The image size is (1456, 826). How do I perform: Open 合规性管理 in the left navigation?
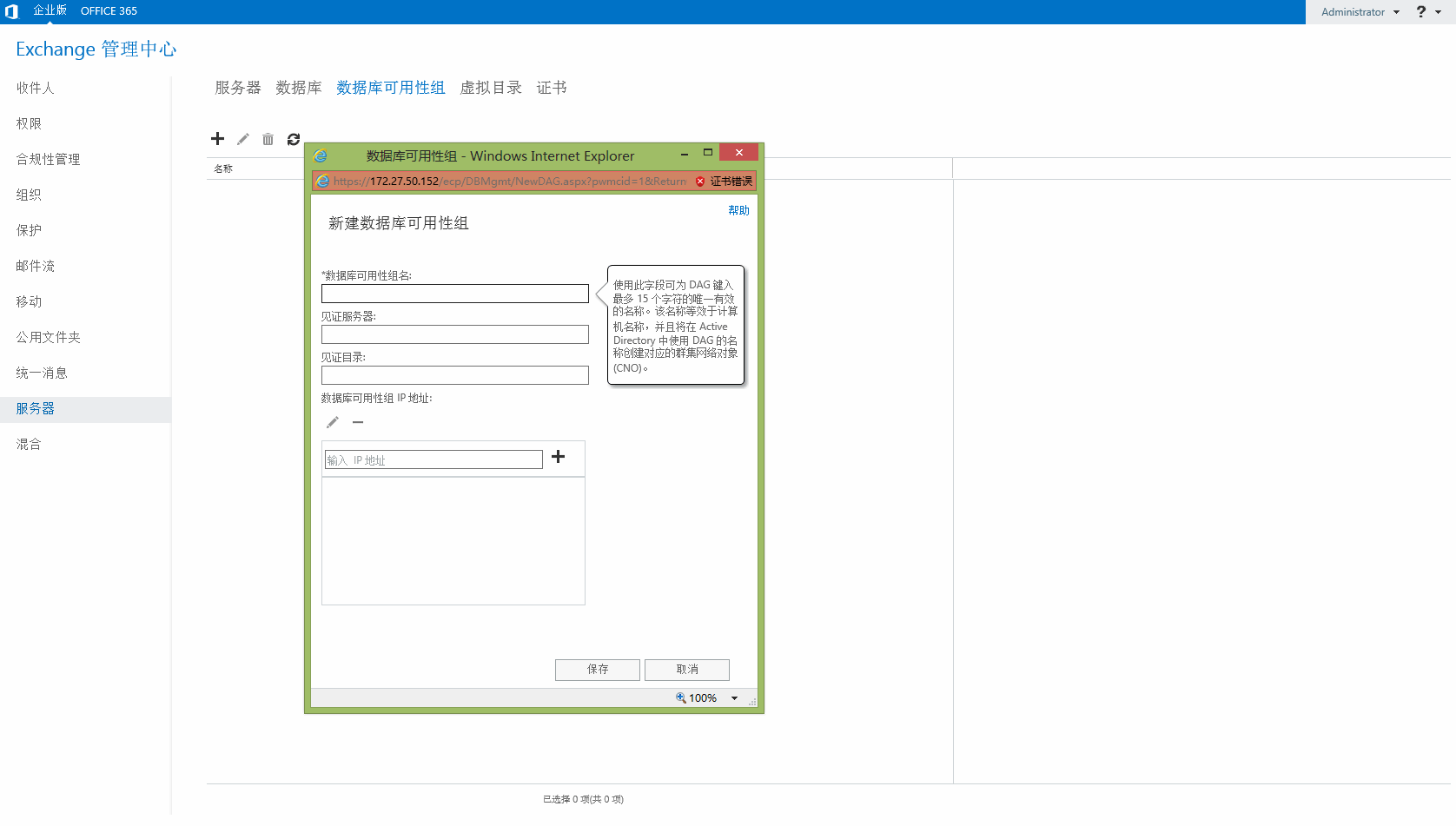(x=48, y=159)
